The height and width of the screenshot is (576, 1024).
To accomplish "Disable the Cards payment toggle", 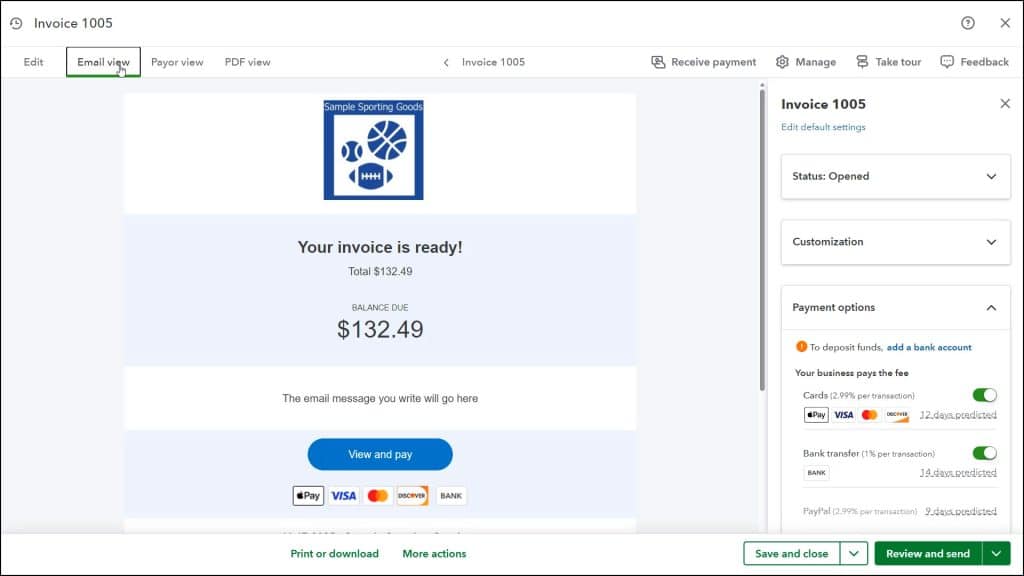I will pos(984,396).
